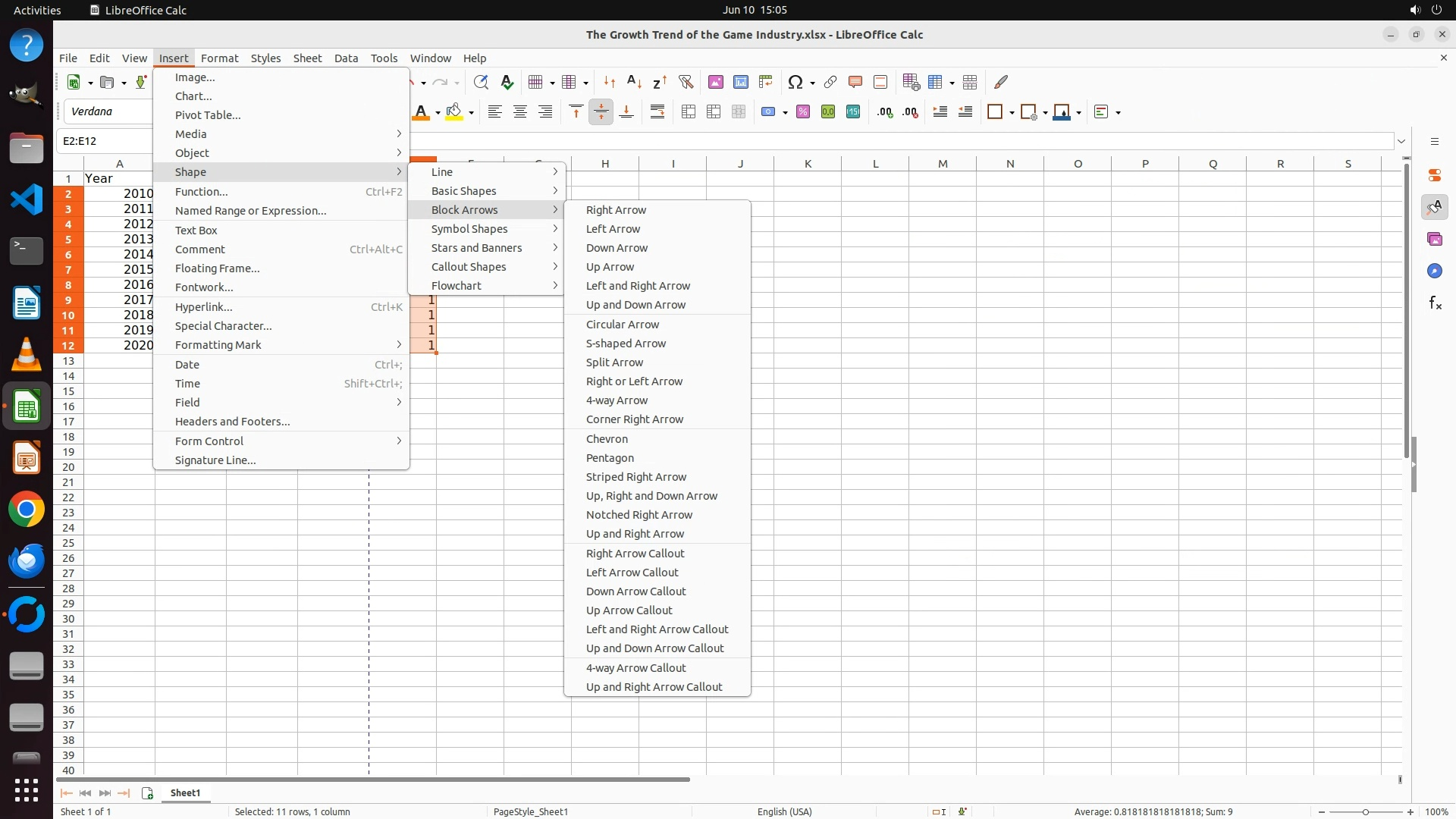The height and width of the screenshot is (819, 1456).
Task: Expand the formula bar chevron
Action: (x=1401, y=141)
